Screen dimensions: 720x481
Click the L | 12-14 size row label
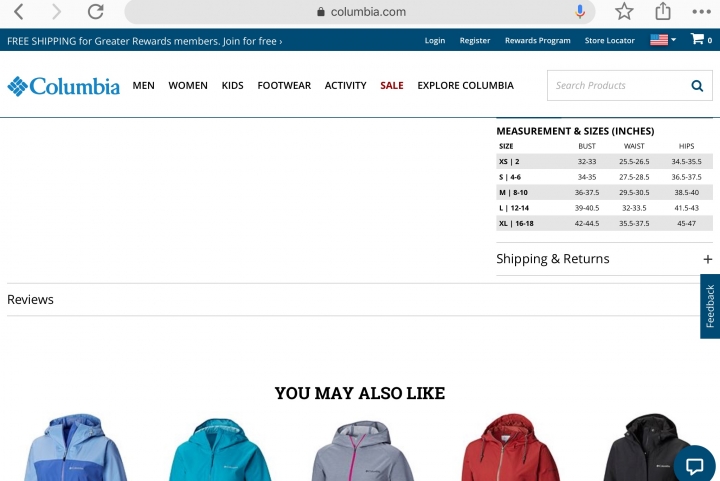(514, 208)
